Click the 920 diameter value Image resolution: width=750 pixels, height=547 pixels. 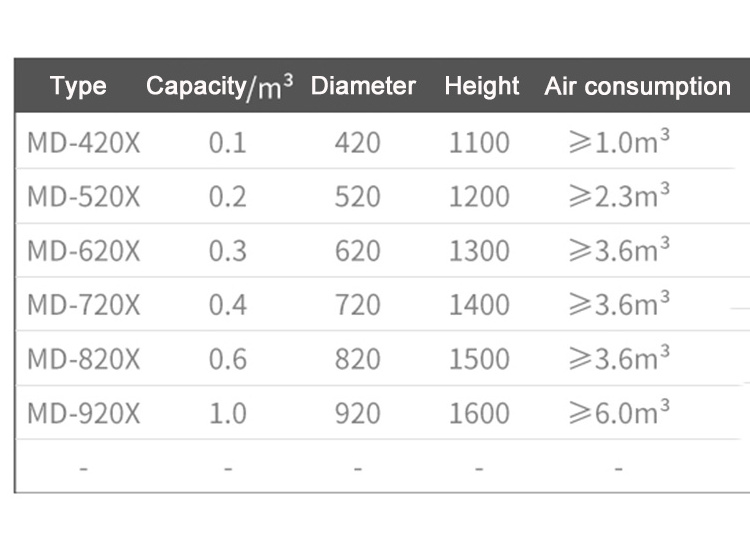[358, 412]
